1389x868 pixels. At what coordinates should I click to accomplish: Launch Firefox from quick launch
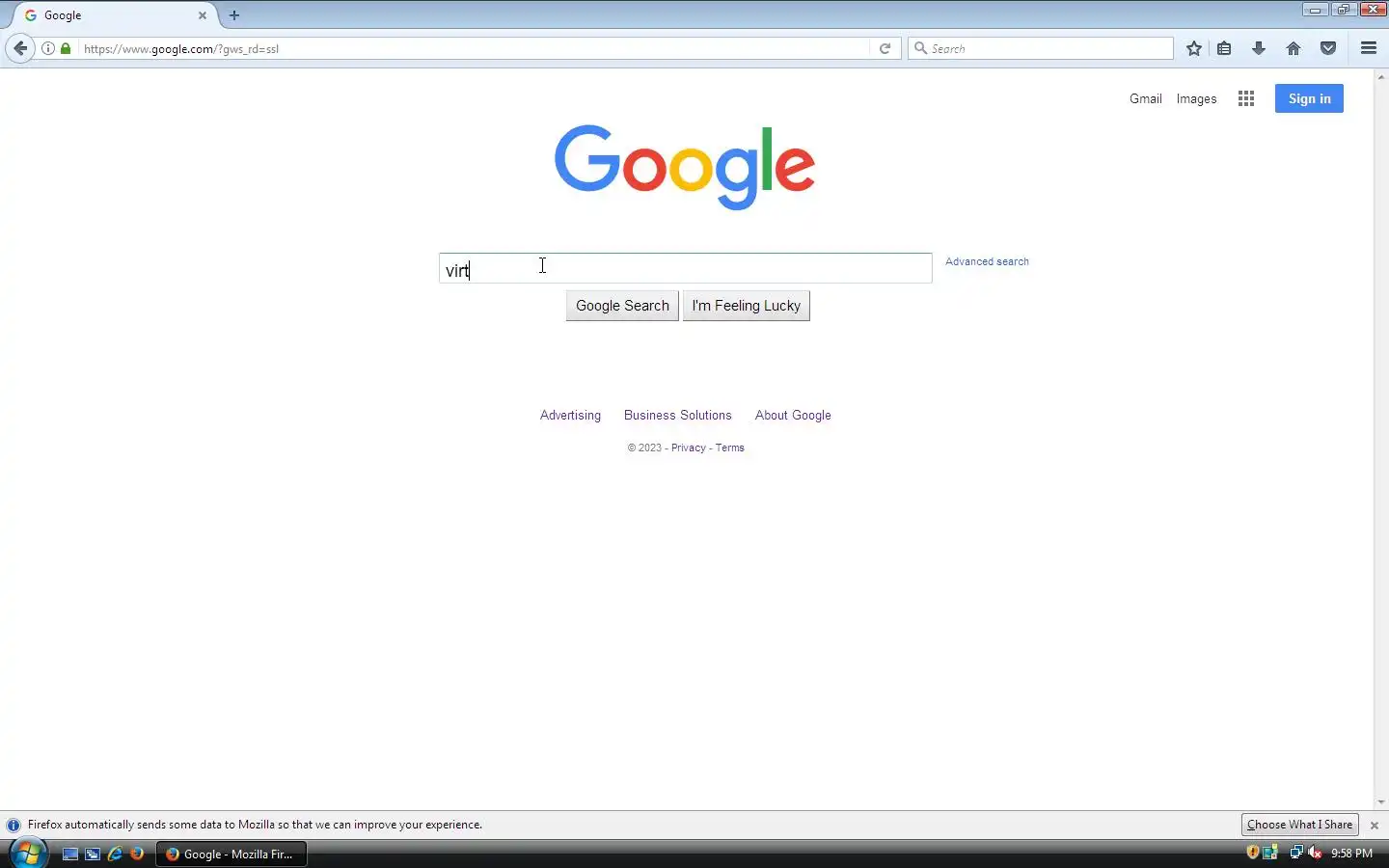(x=137, y=854)
